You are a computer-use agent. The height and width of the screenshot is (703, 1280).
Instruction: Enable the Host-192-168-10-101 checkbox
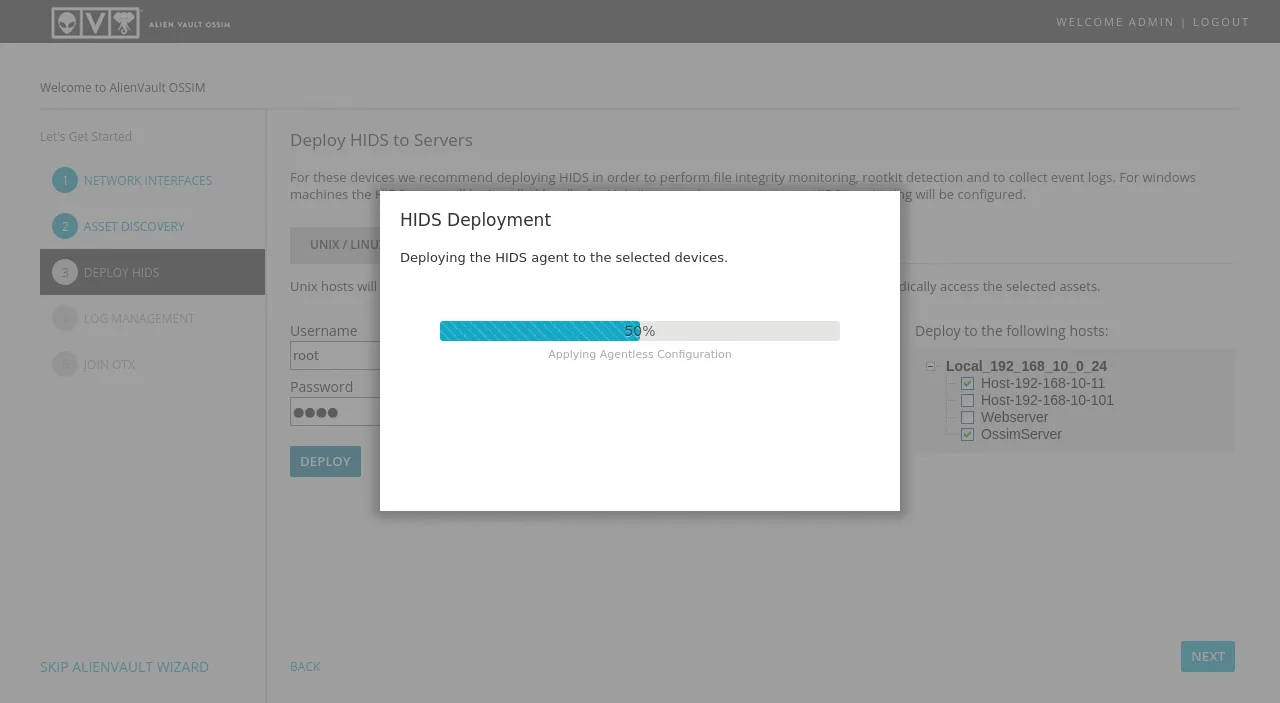point(967,401)
